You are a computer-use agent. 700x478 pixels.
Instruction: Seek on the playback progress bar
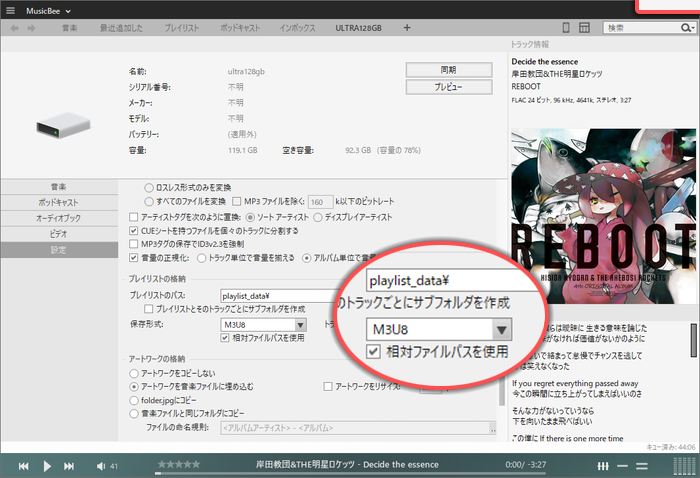[x=350, y=473]
